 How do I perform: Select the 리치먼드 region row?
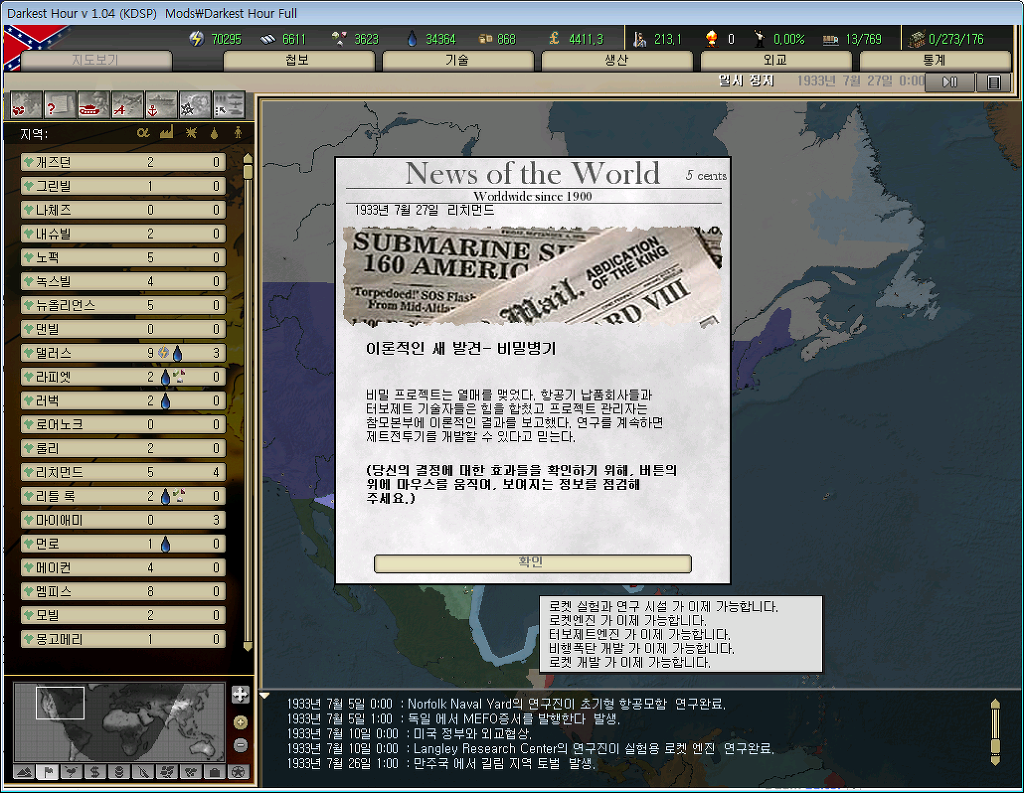[123, 472]
